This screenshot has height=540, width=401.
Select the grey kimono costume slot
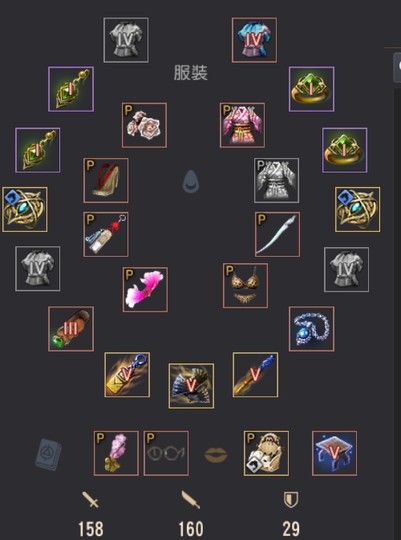point(276,180)
